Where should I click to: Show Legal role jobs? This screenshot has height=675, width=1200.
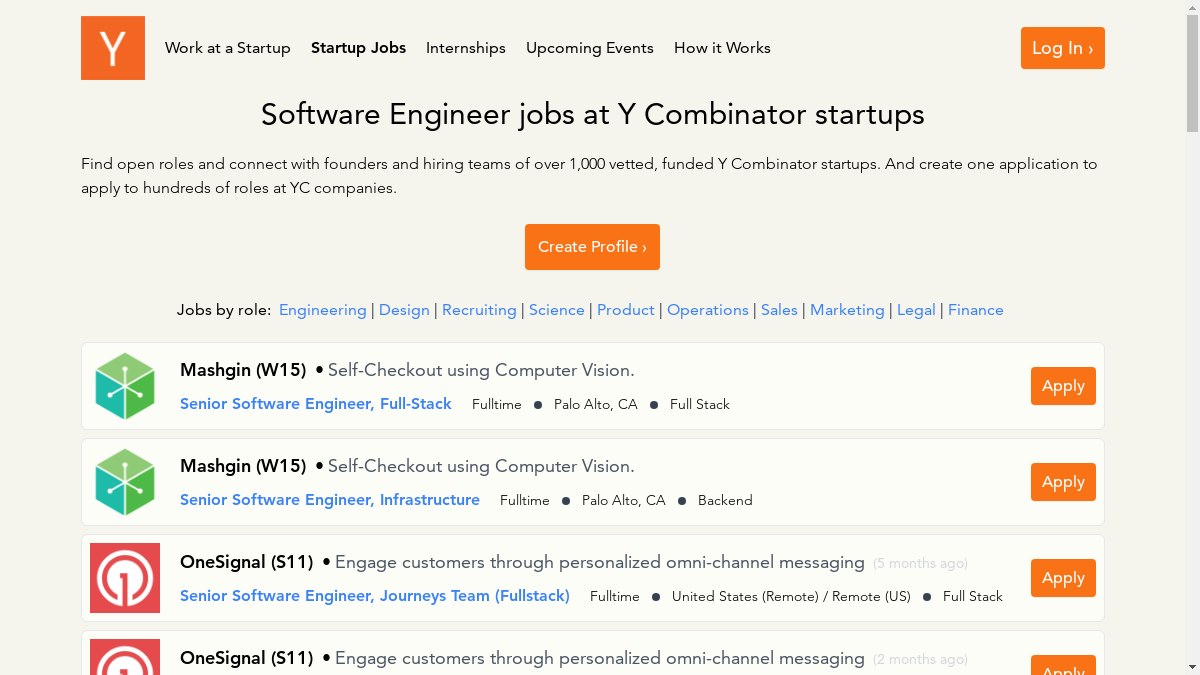(916, 310)
